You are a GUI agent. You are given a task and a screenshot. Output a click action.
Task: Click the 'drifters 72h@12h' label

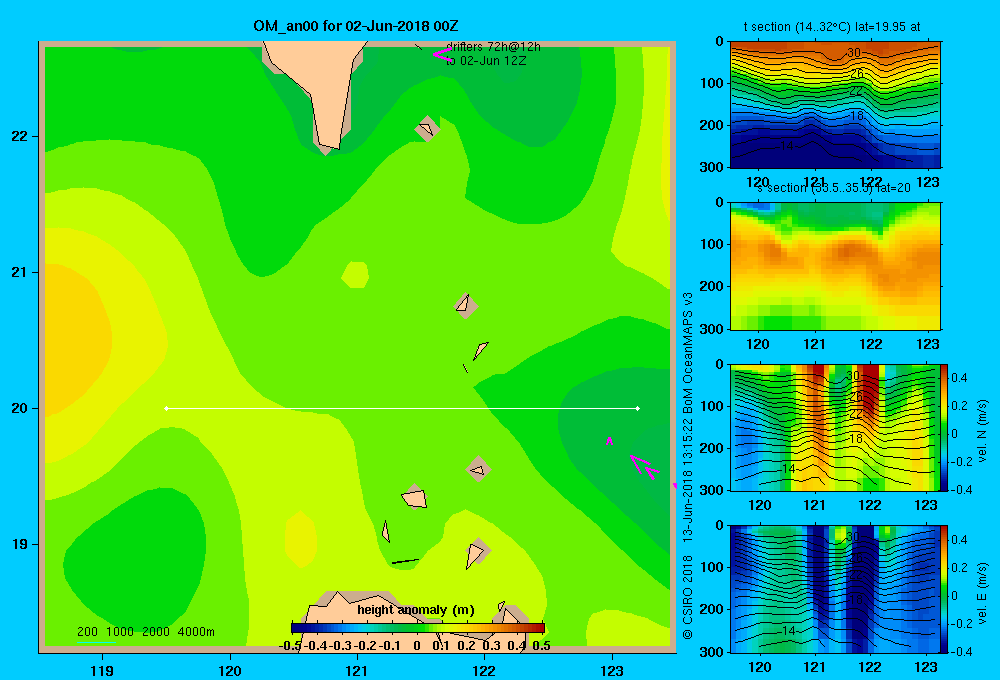tap(493, 47)
